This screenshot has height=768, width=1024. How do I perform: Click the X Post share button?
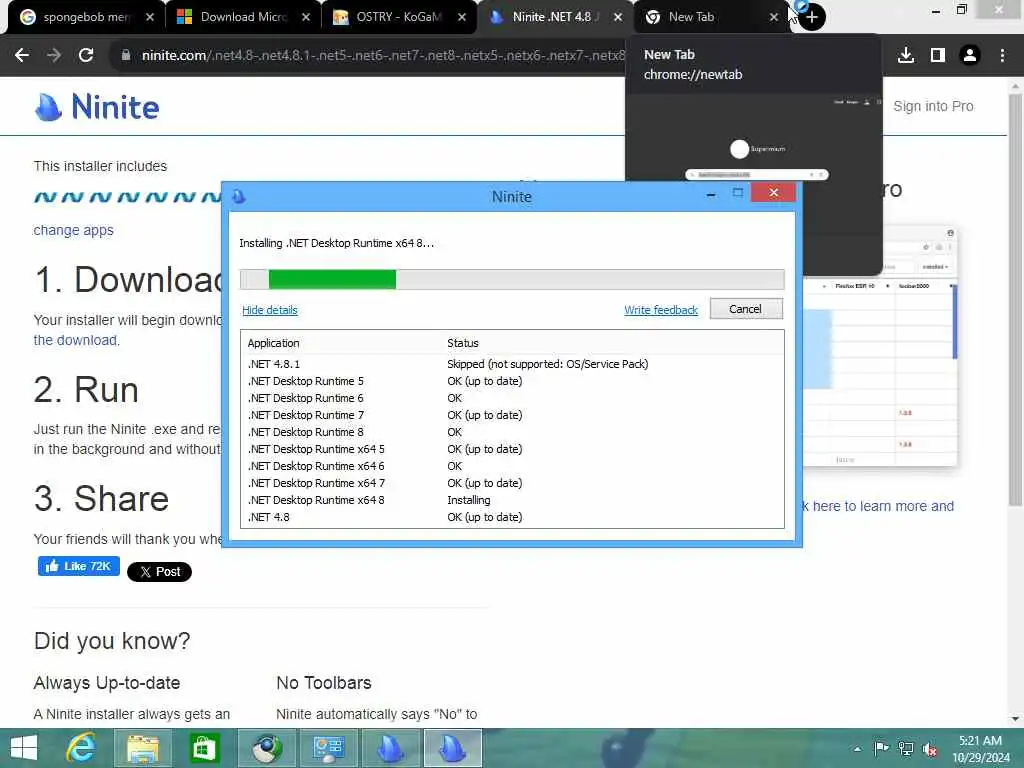coord(159,572)
